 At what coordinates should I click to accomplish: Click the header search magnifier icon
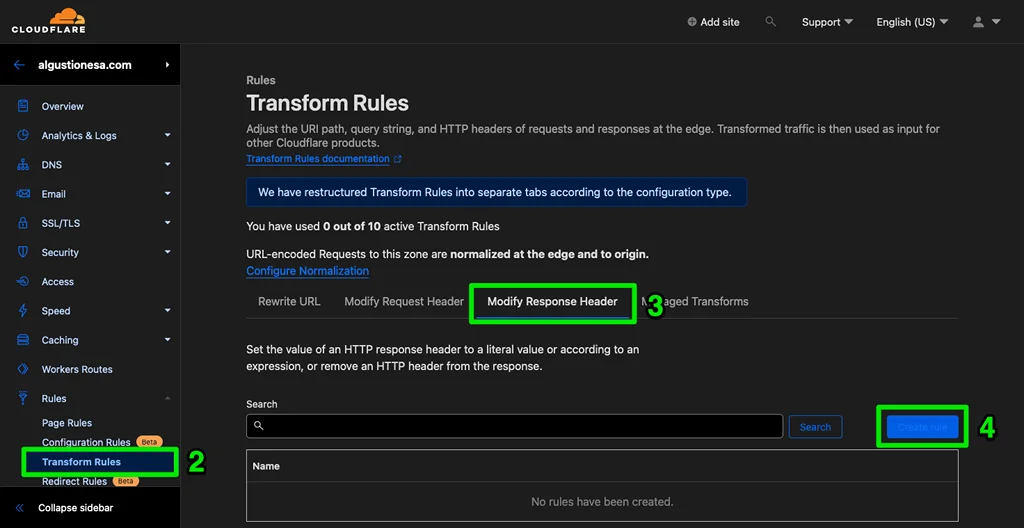tap(771, 22)
